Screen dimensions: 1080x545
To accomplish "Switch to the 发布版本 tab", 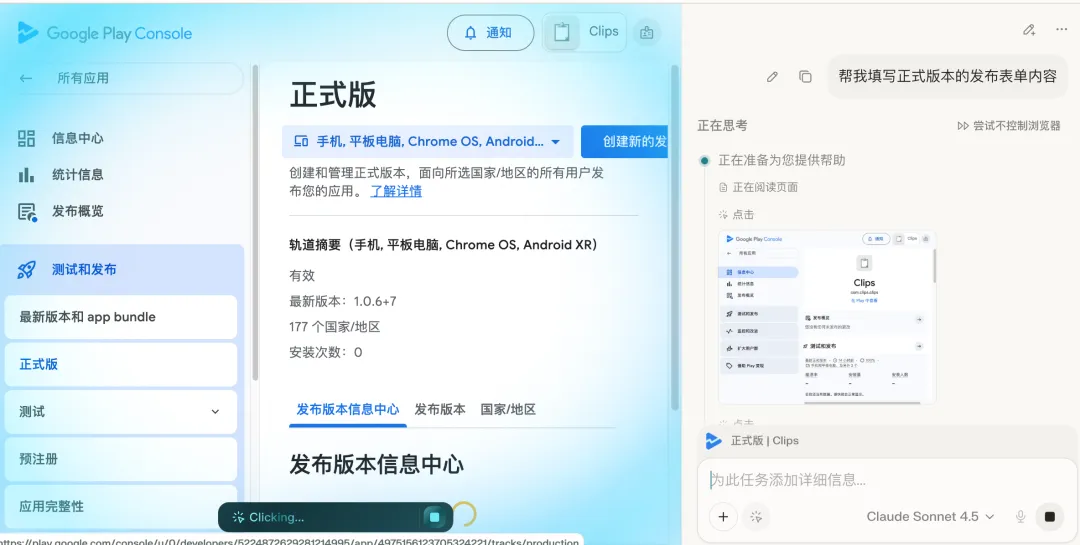I will (x=440, y=409).
